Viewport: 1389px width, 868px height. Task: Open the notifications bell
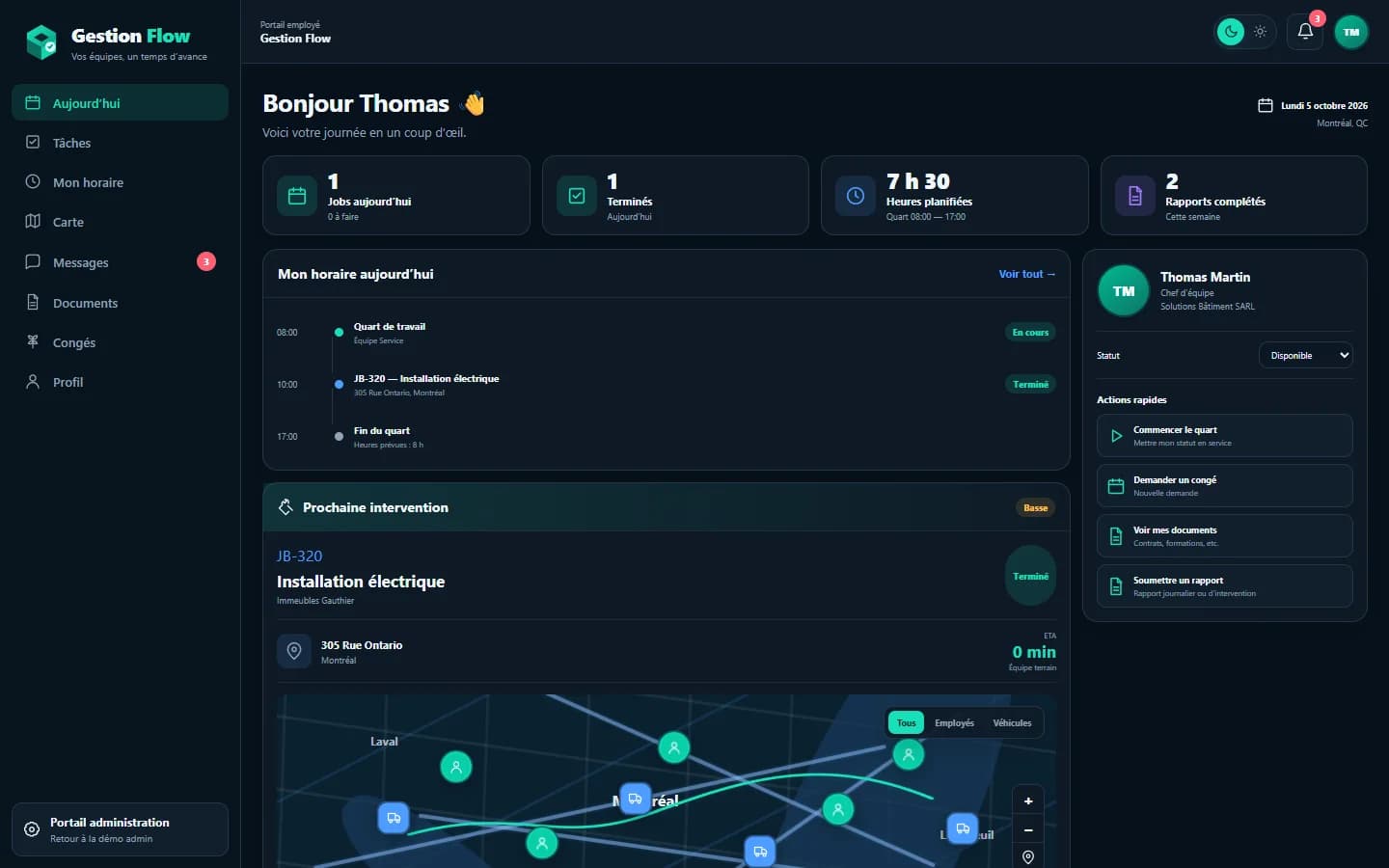(x=1305, y=32)
